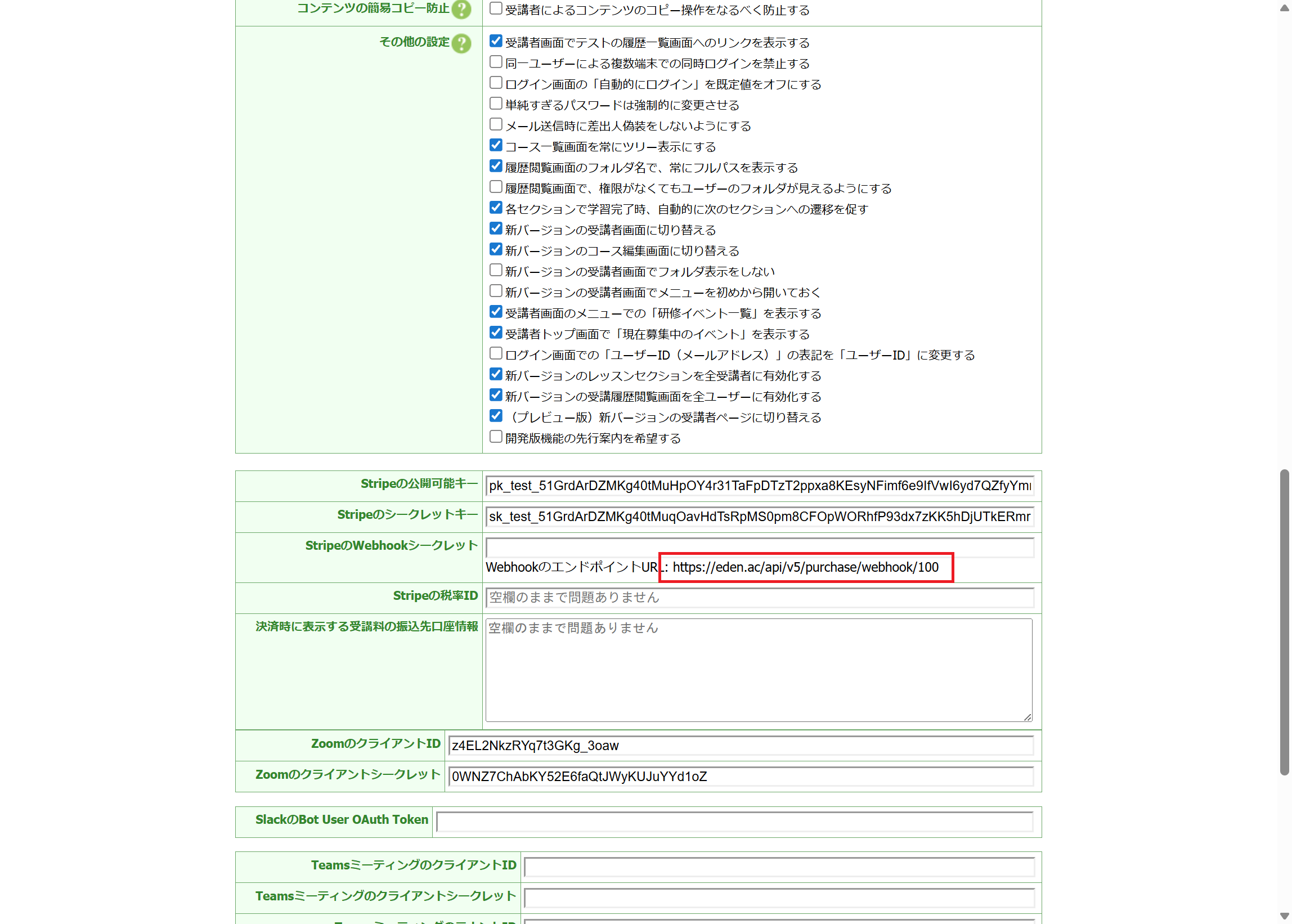Uncheck テストの履歴一覧画面へのリンクを表示する
This screenshot has height=924, width=1292.
click(x=496, y=41)
